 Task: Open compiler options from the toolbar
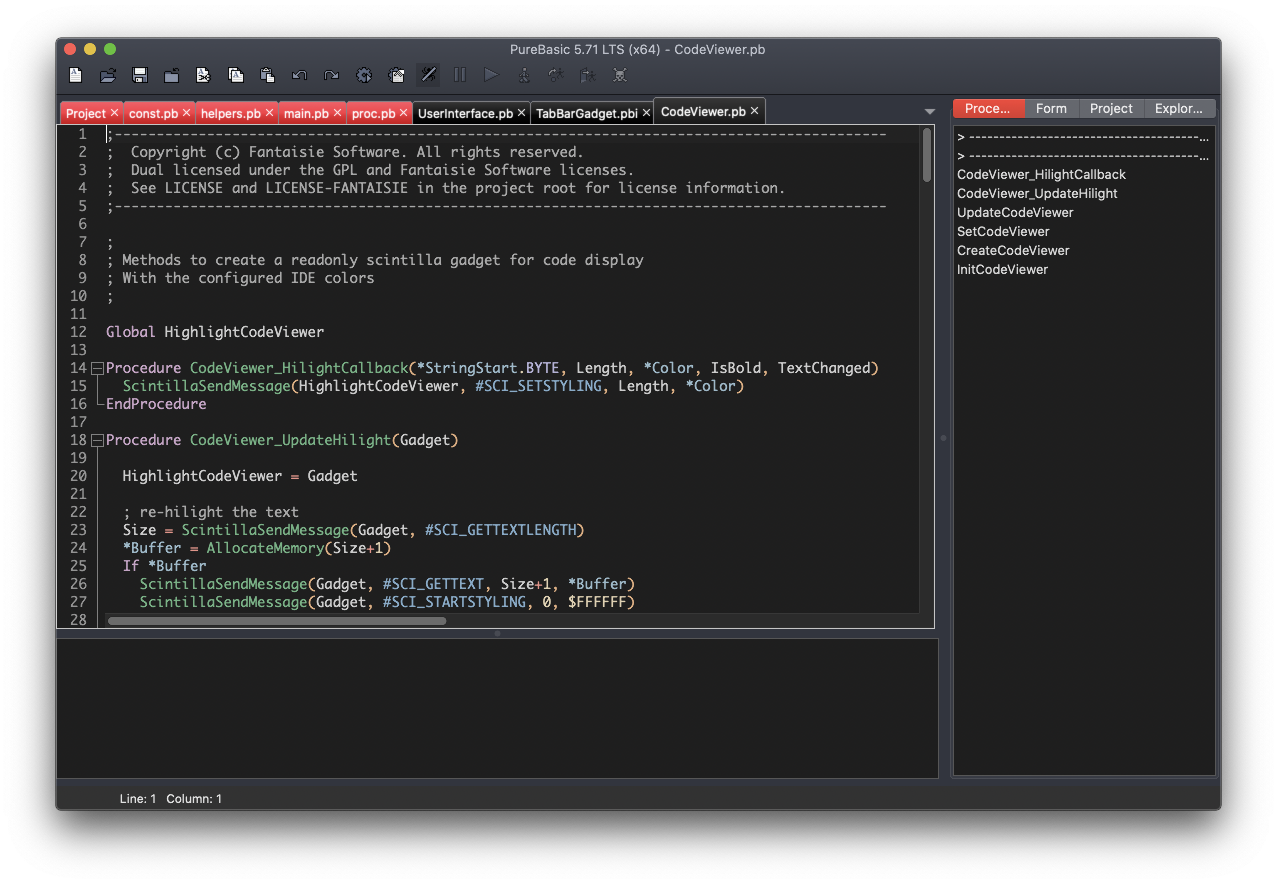click(x=396, y=75)
